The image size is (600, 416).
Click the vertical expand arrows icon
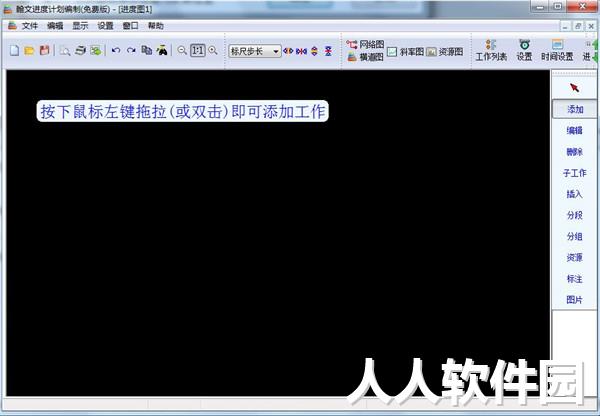point(315,51)
